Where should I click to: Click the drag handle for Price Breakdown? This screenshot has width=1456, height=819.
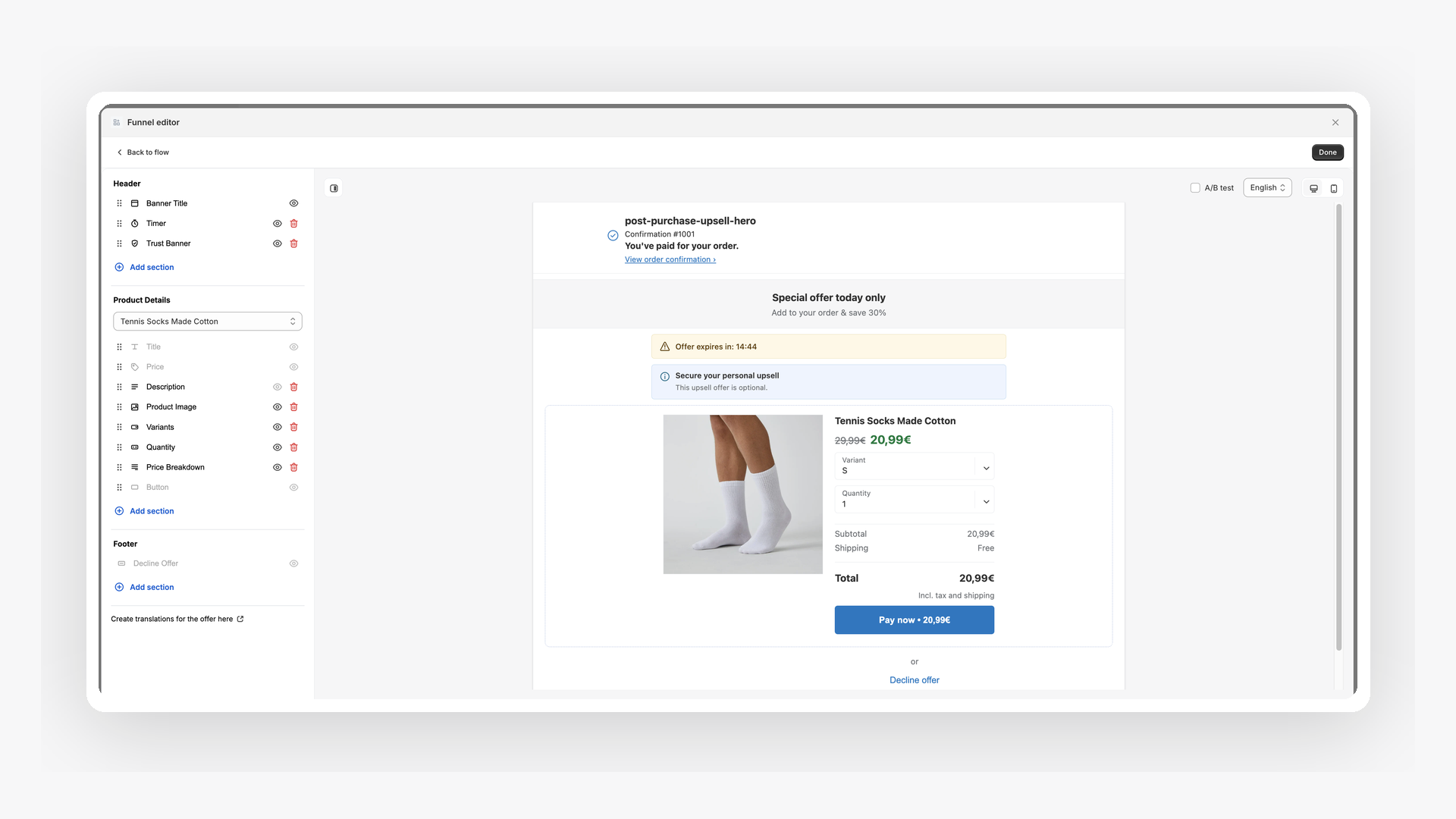[x=119, y=467]
